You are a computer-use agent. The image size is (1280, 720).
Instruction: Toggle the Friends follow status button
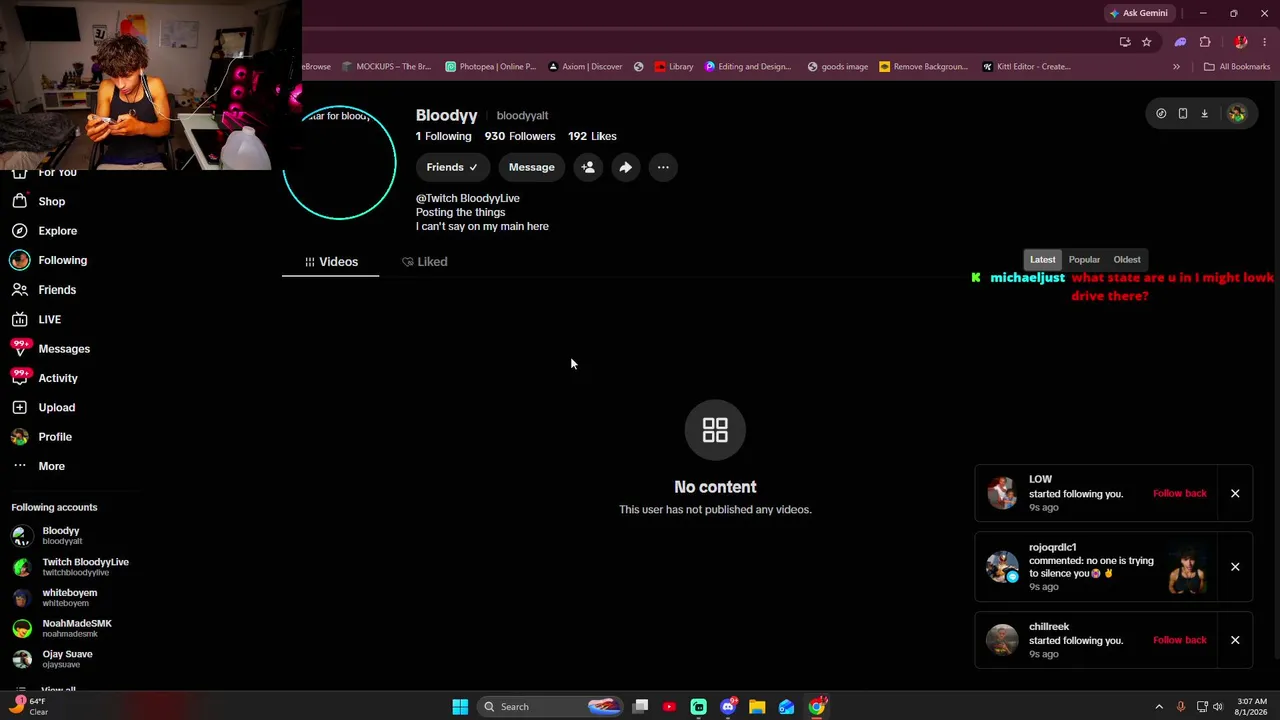453,167
